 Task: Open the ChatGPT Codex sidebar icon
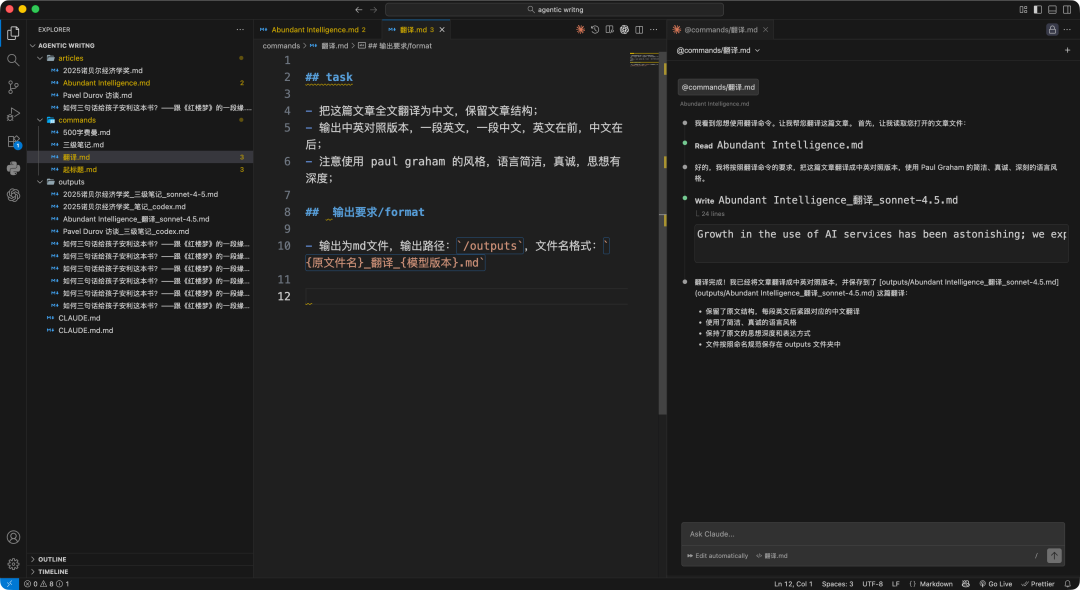coord(13,195)
